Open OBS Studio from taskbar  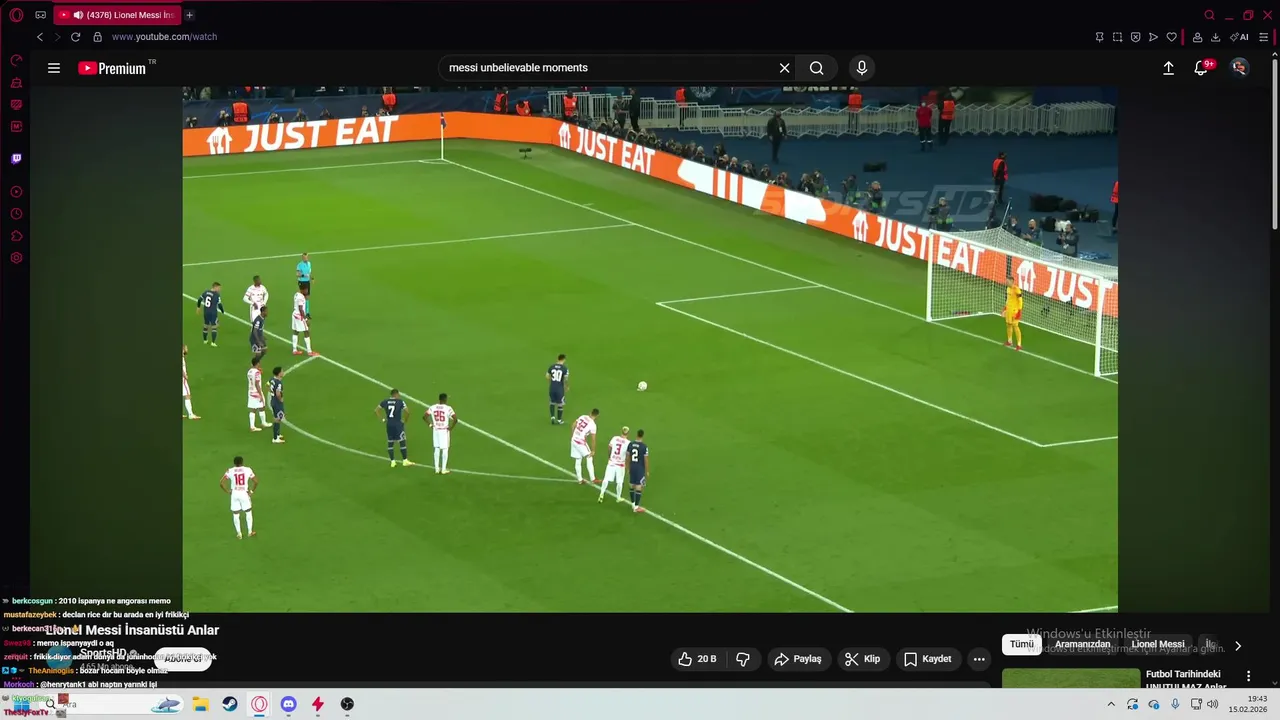(347, 704)
